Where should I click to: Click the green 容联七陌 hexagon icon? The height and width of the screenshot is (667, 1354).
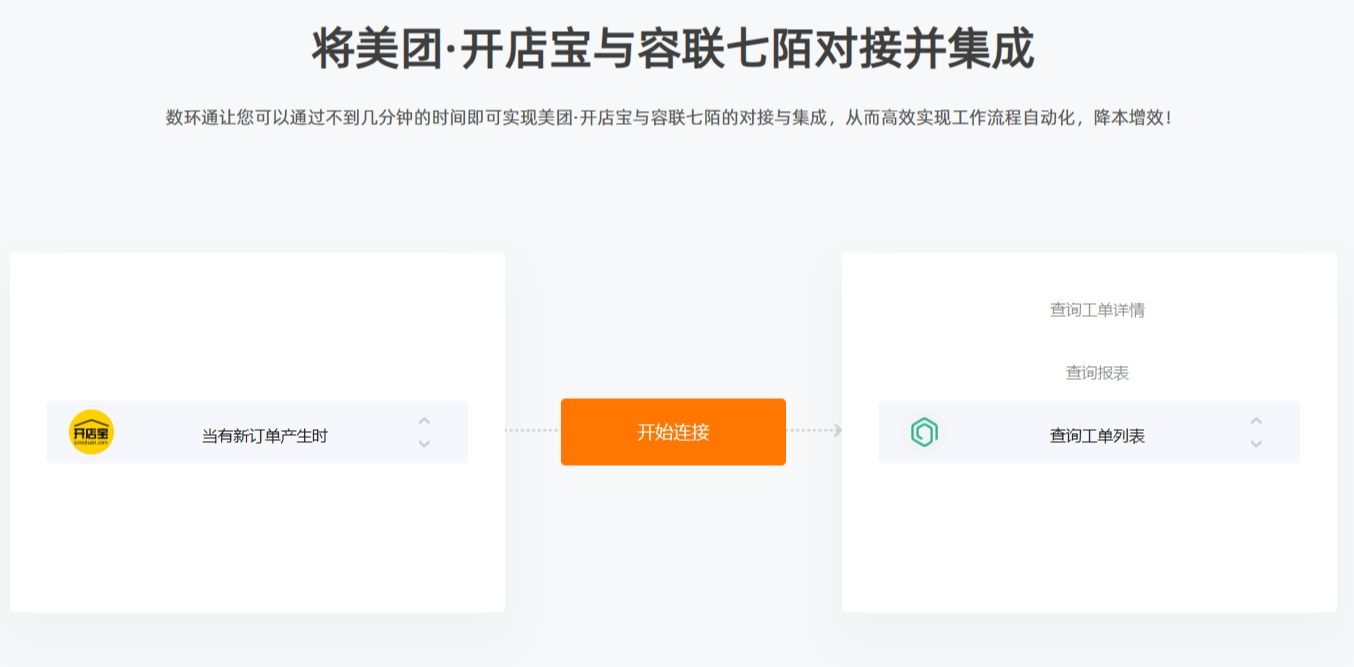click(924, 432)
